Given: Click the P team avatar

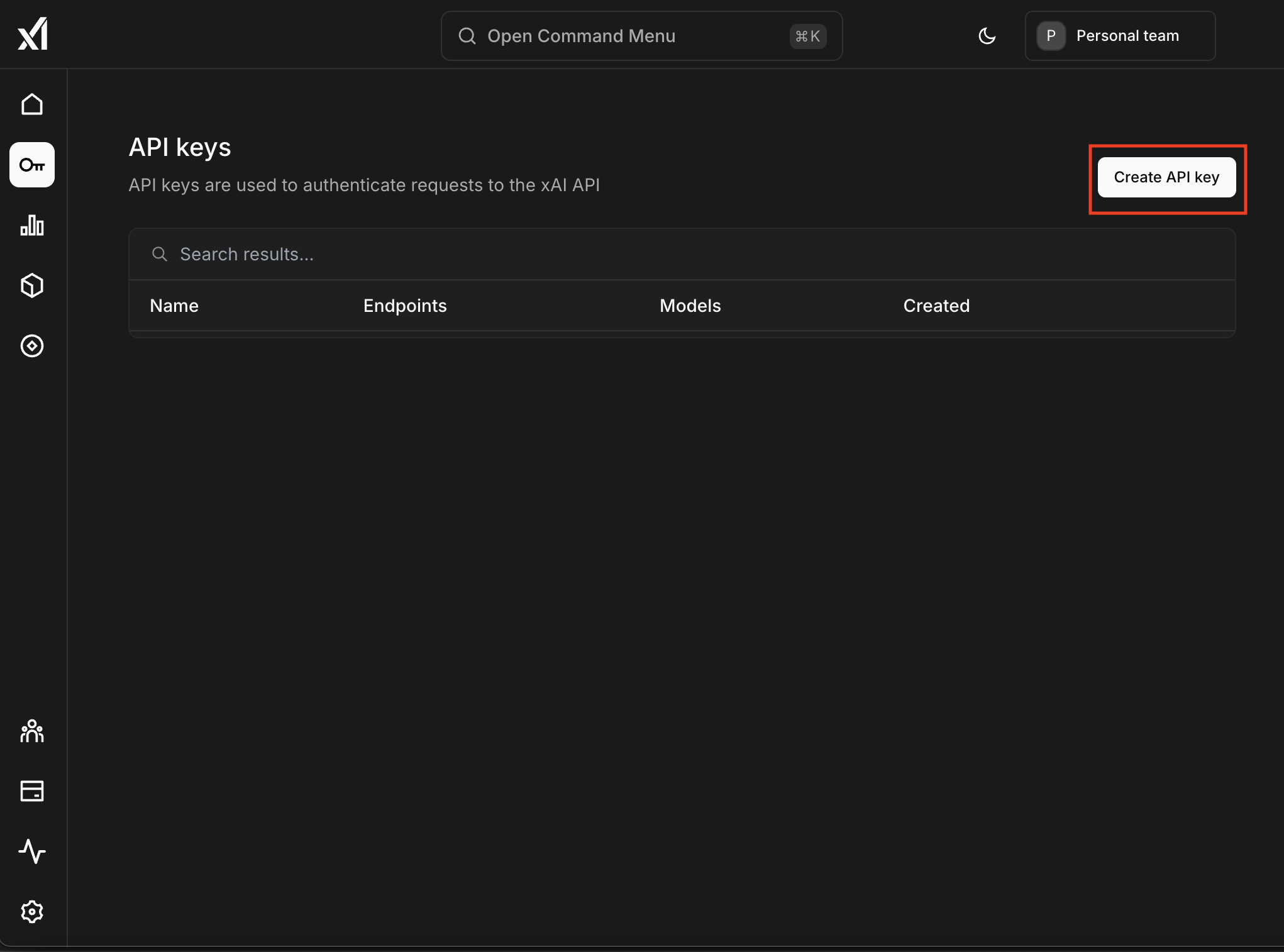Looking at the screenshot, I should coord(1051,36).
